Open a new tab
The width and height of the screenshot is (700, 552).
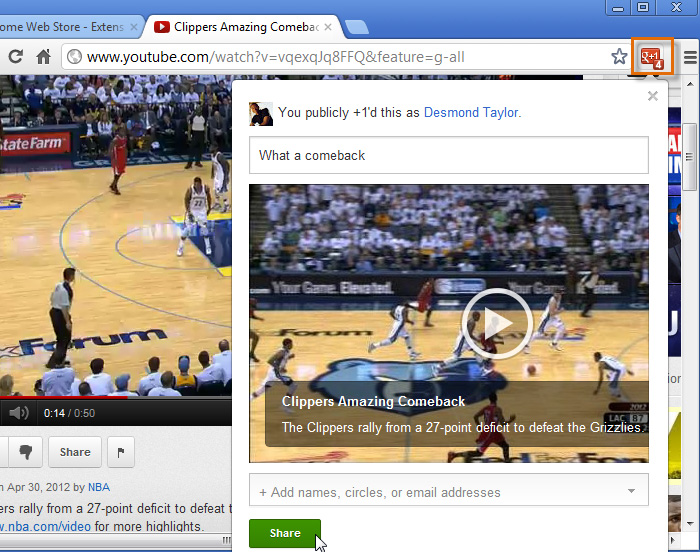point(357,27)
